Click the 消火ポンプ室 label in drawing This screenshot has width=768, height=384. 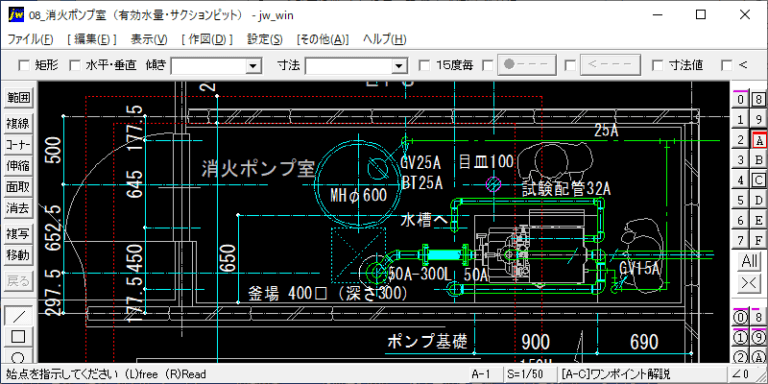click(258, 168)
